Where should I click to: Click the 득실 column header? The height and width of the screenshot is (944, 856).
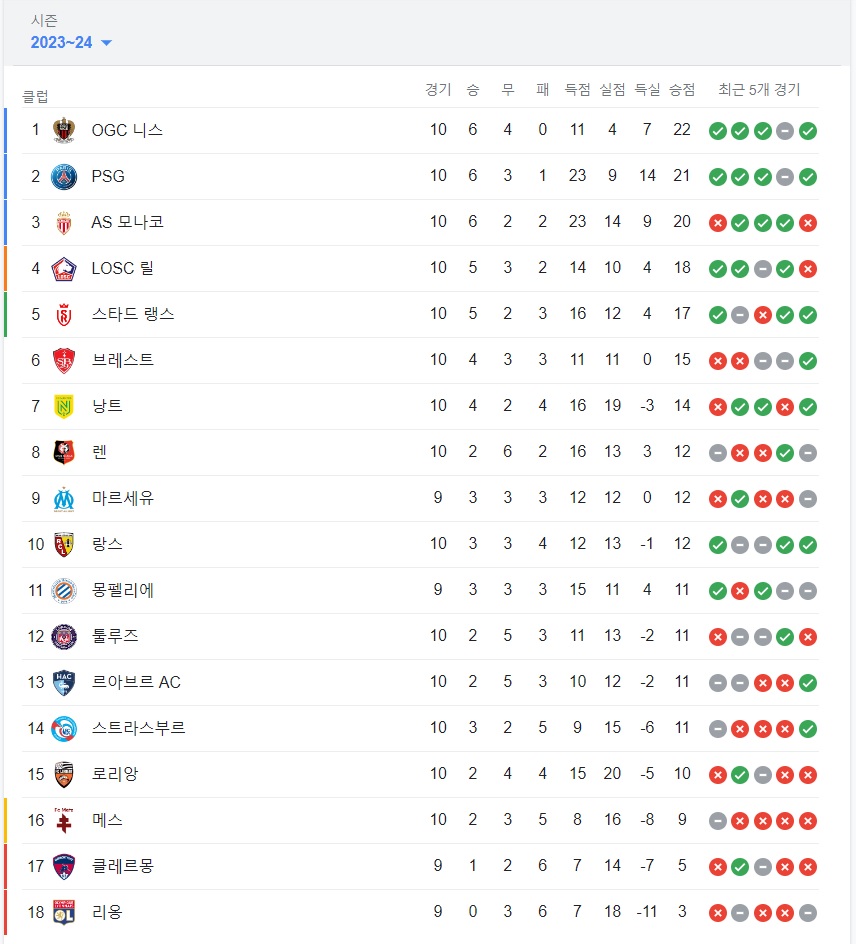(x=647, y=90)
